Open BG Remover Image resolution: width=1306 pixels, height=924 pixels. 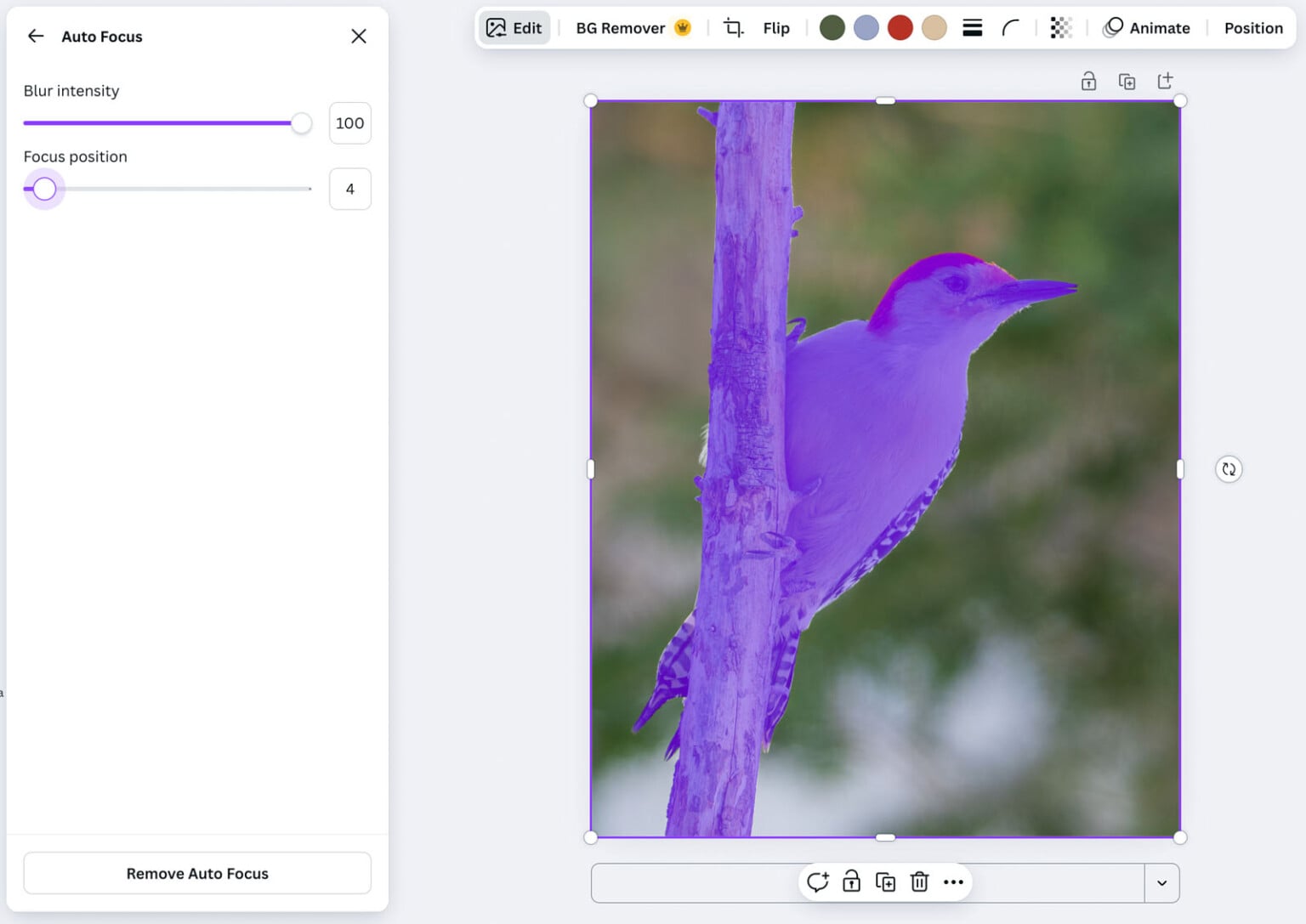621,27
